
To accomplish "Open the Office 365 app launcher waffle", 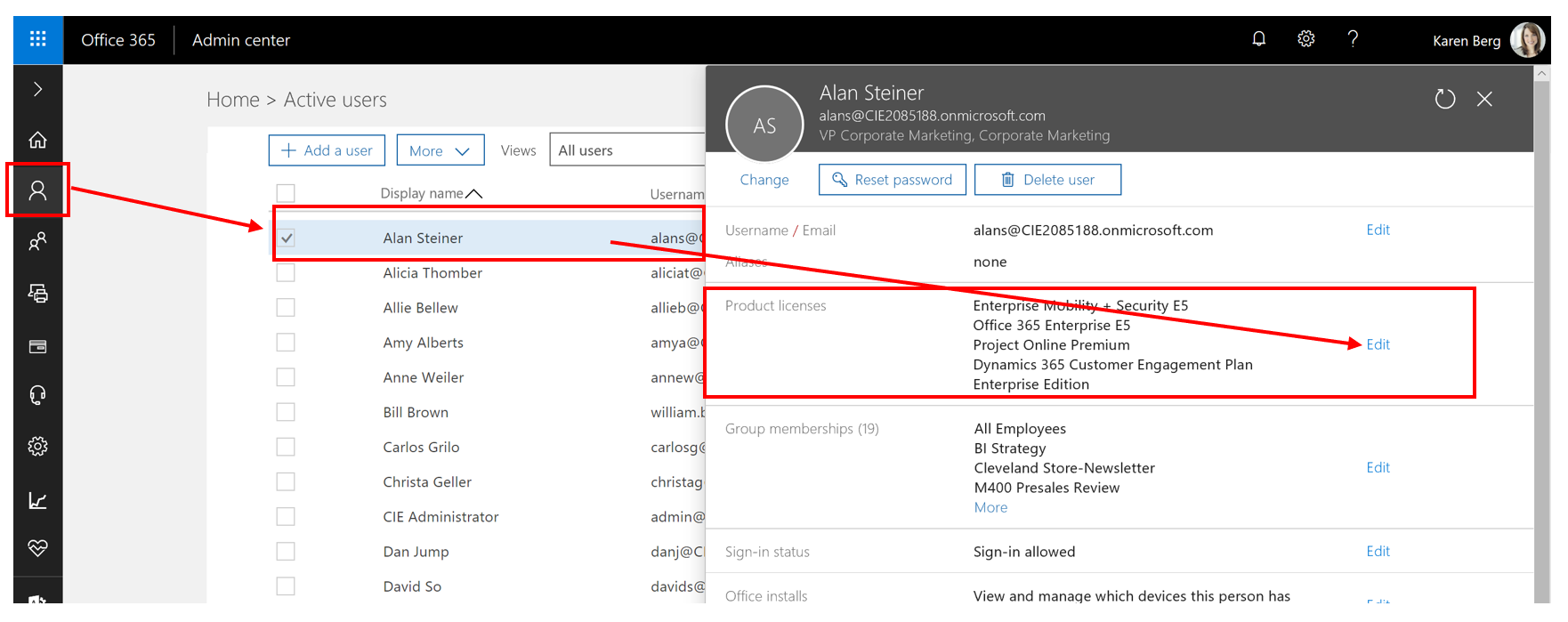I will (37, 39).
